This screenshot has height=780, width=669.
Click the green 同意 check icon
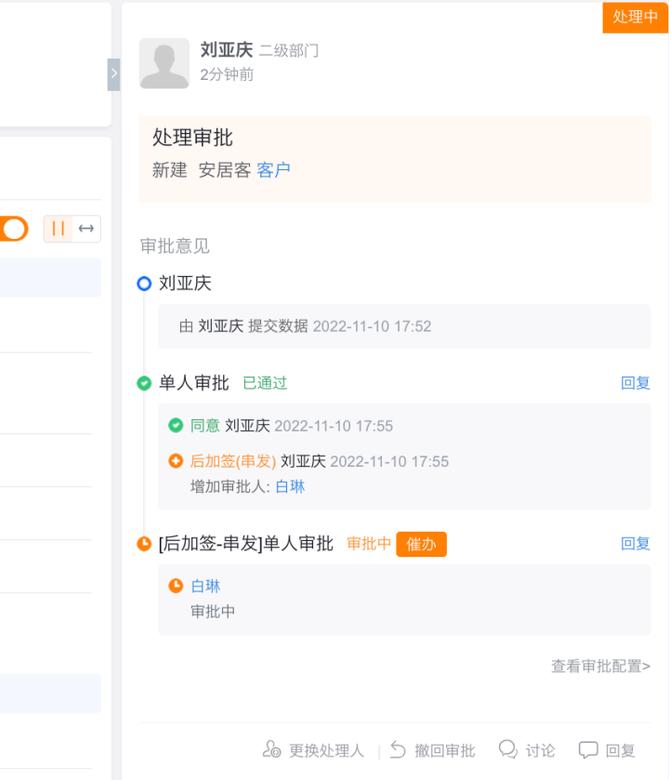tap(176, 426)
